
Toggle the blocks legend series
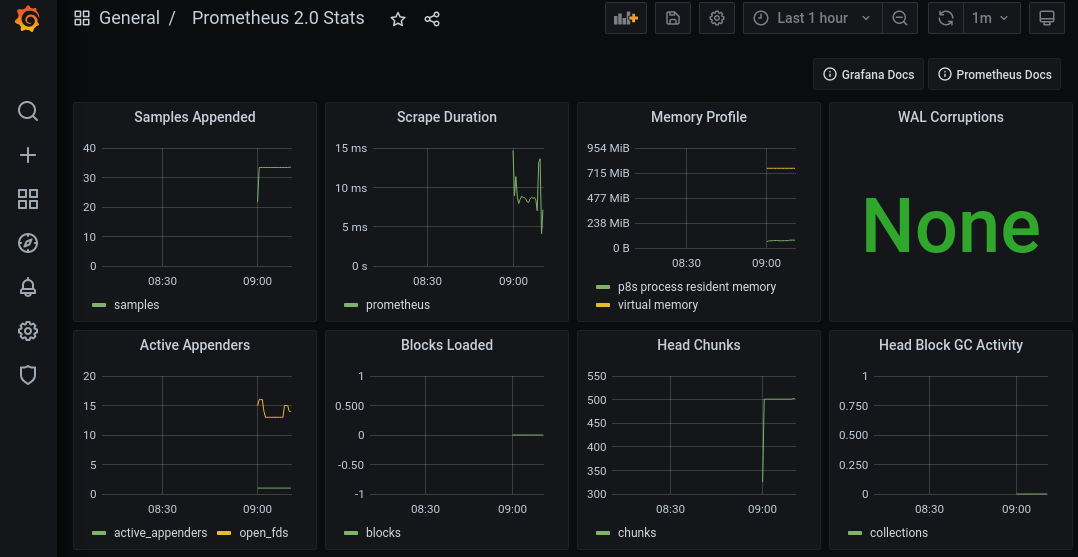[383, 533]
